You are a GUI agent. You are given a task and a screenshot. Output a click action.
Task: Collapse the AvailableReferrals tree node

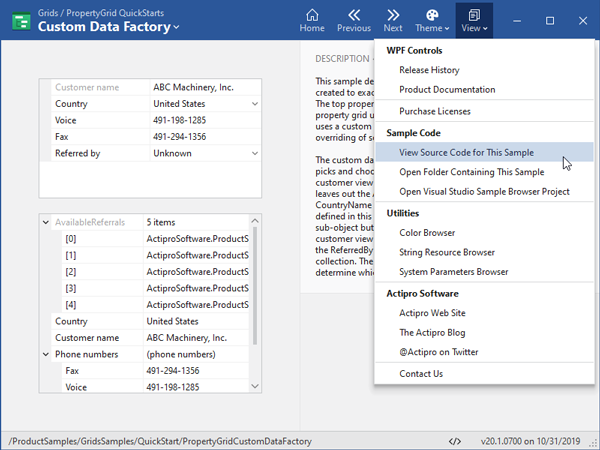tap(46, 222)
